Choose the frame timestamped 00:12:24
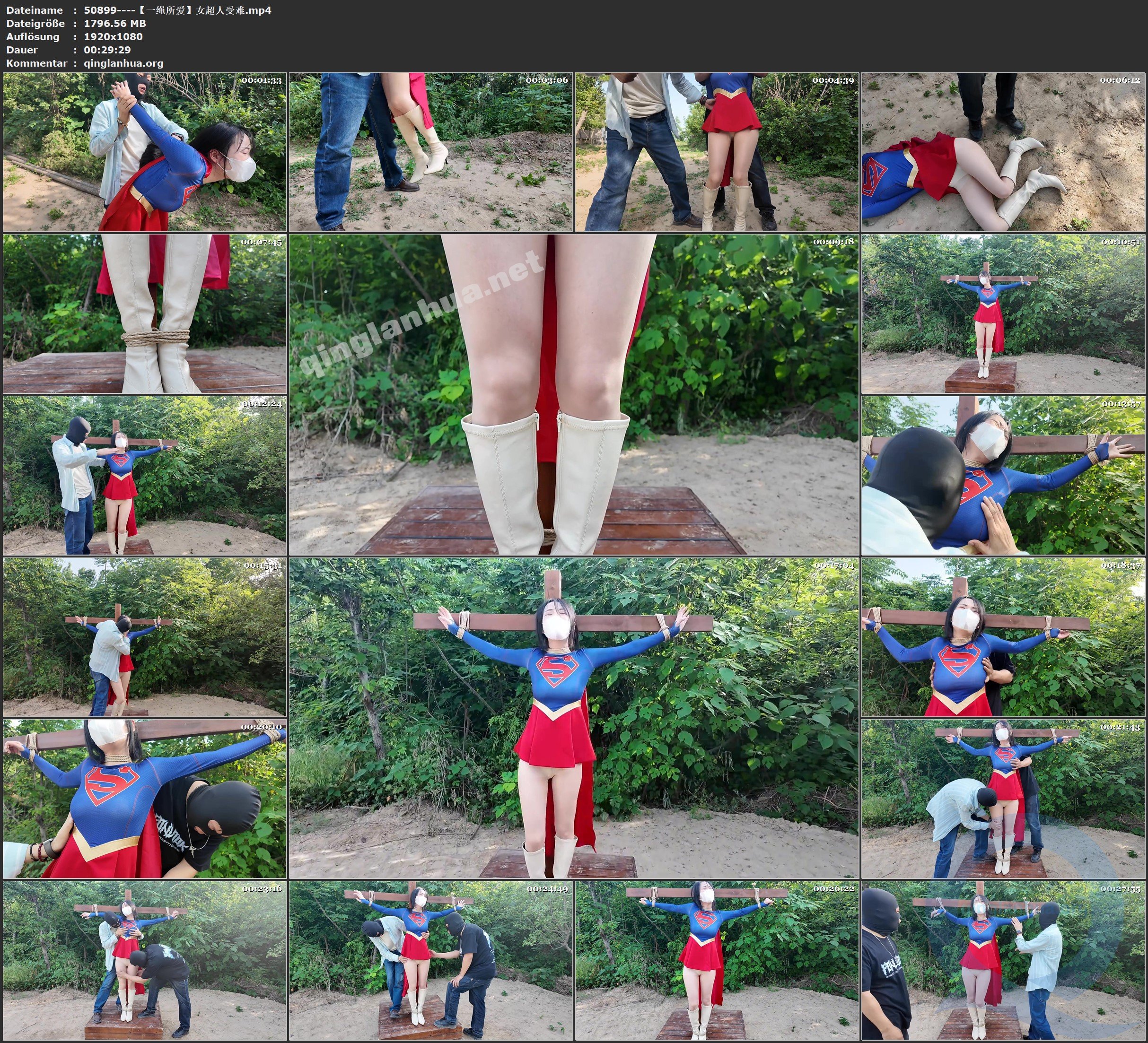This screenshot has height=1043, width=1148. pyautogui.click(x=145, y=475)
